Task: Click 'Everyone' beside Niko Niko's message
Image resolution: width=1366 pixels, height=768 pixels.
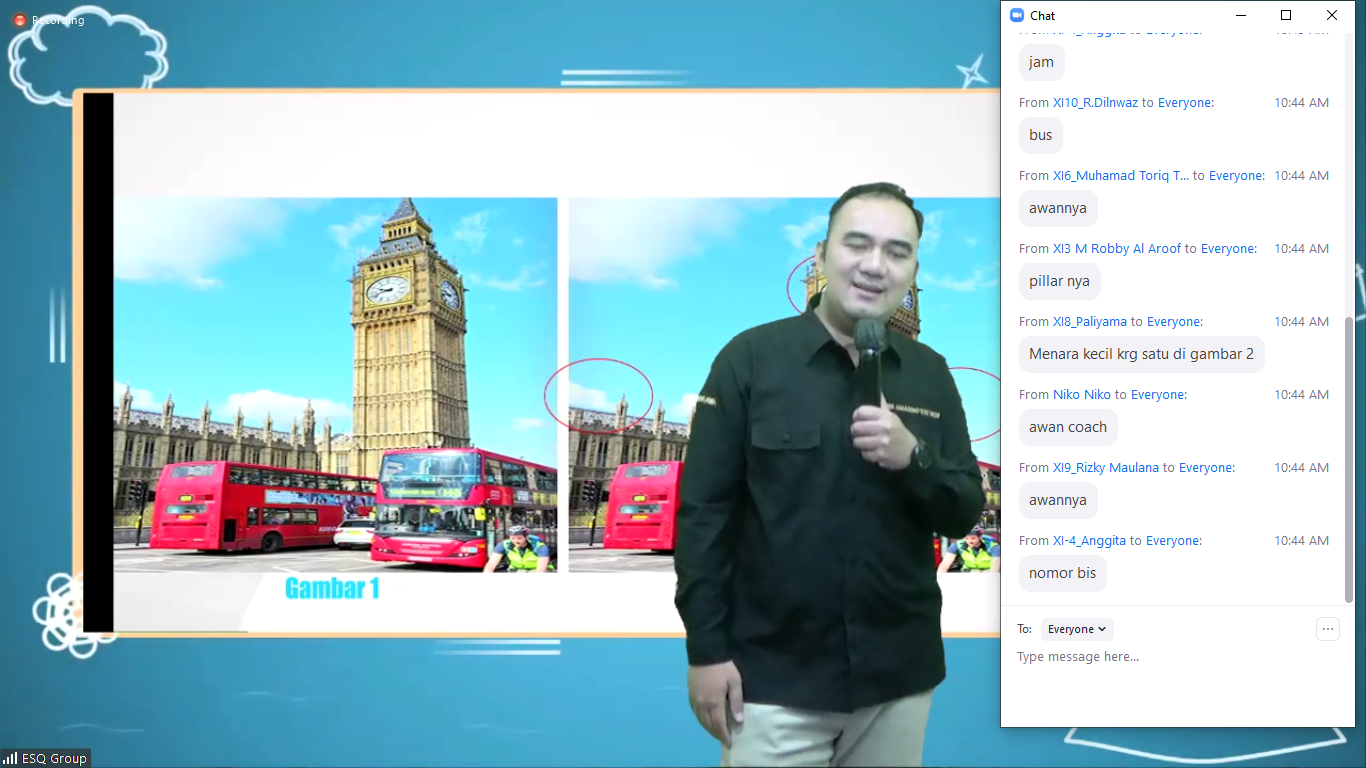Action: point(1158,395)
